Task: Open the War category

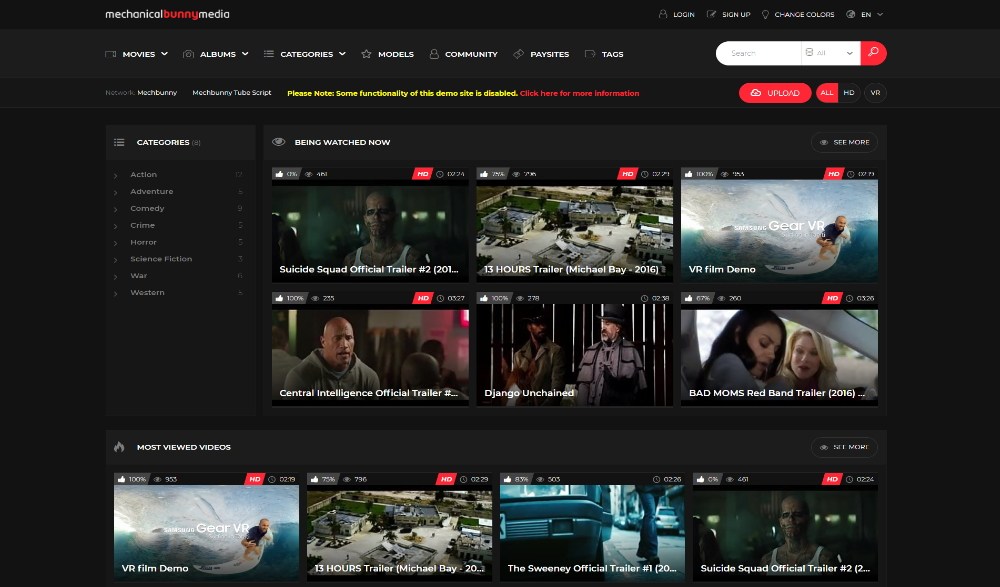Action: point(138,276)
